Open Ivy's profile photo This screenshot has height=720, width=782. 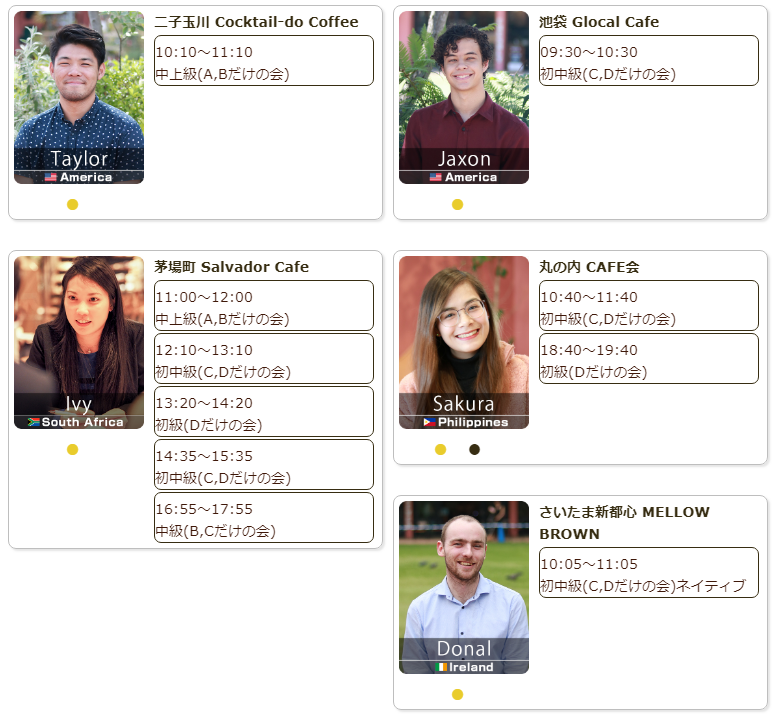tap(79, 343)
